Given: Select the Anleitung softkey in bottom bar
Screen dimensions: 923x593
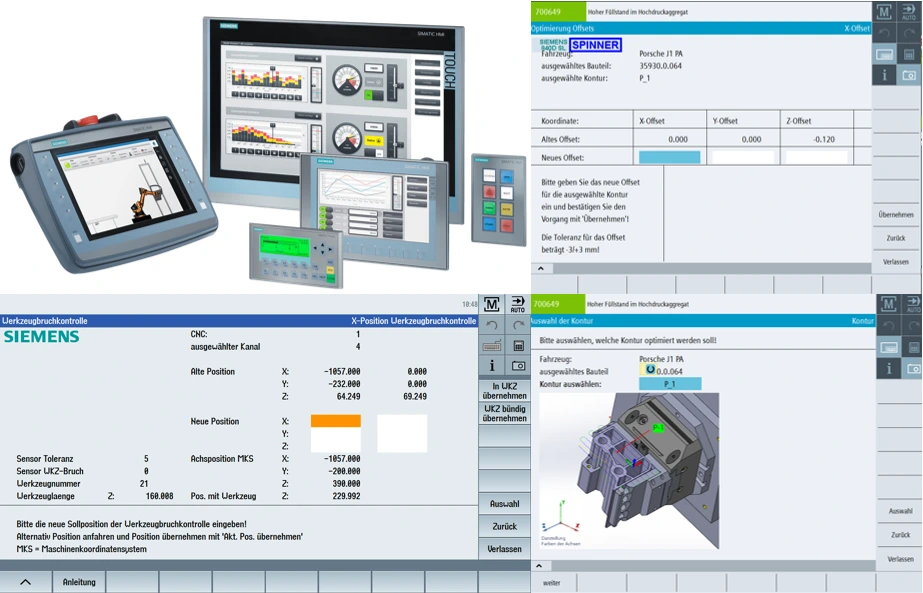Looking at the screenshot, I should [79, 582].
